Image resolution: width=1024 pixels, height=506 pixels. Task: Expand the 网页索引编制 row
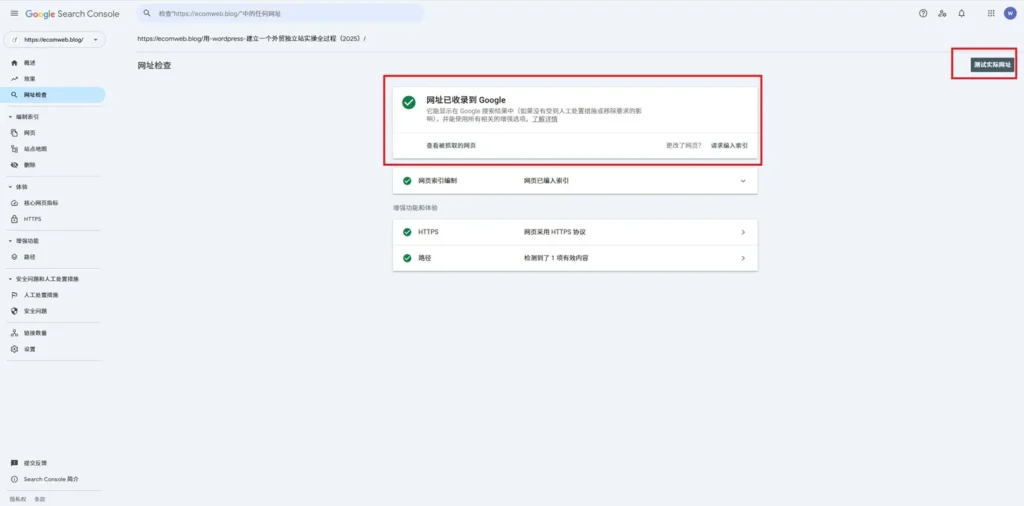point(575,181)
